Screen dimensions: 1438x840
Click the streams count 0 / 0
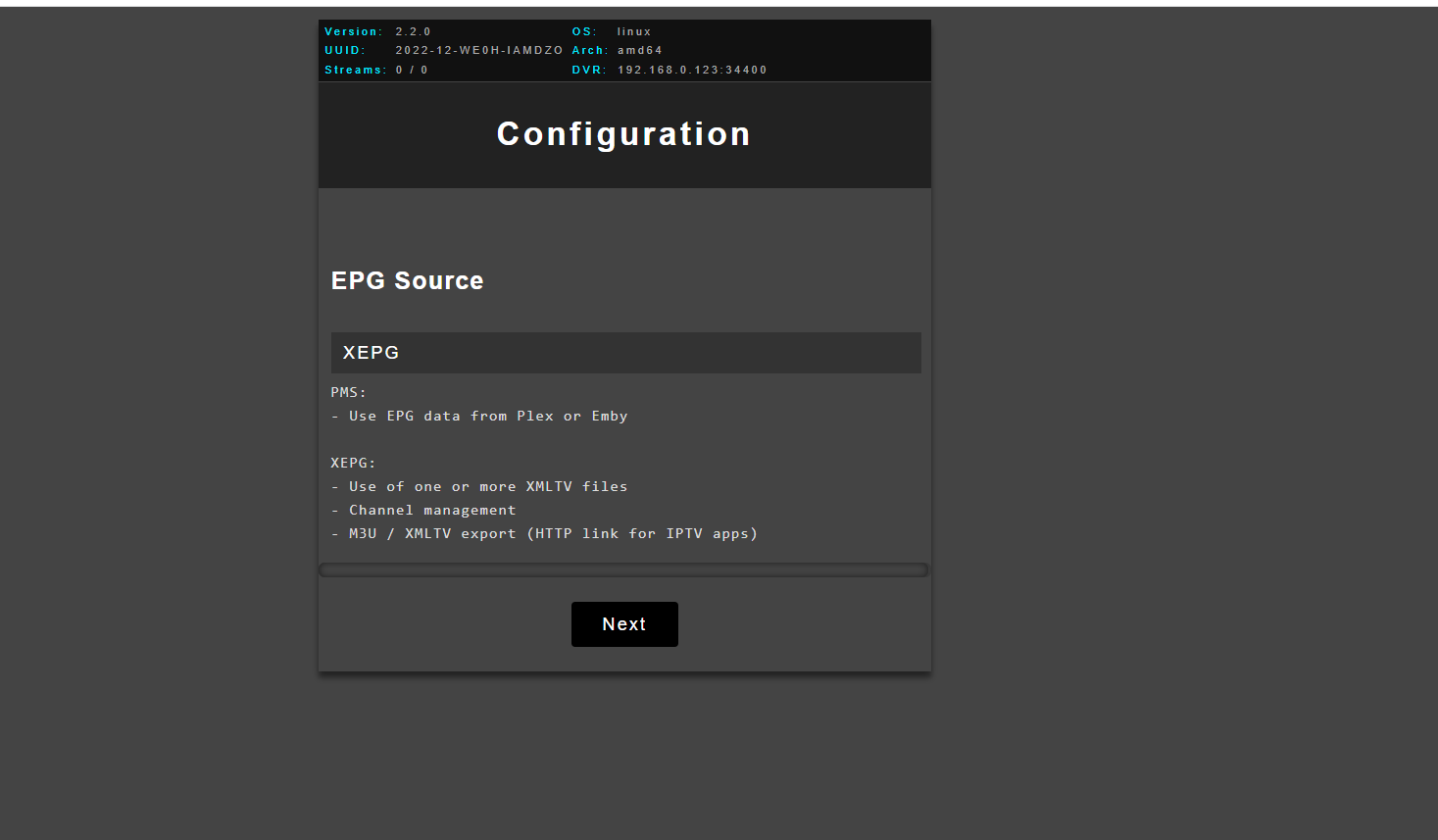click(x=412, y=71)
